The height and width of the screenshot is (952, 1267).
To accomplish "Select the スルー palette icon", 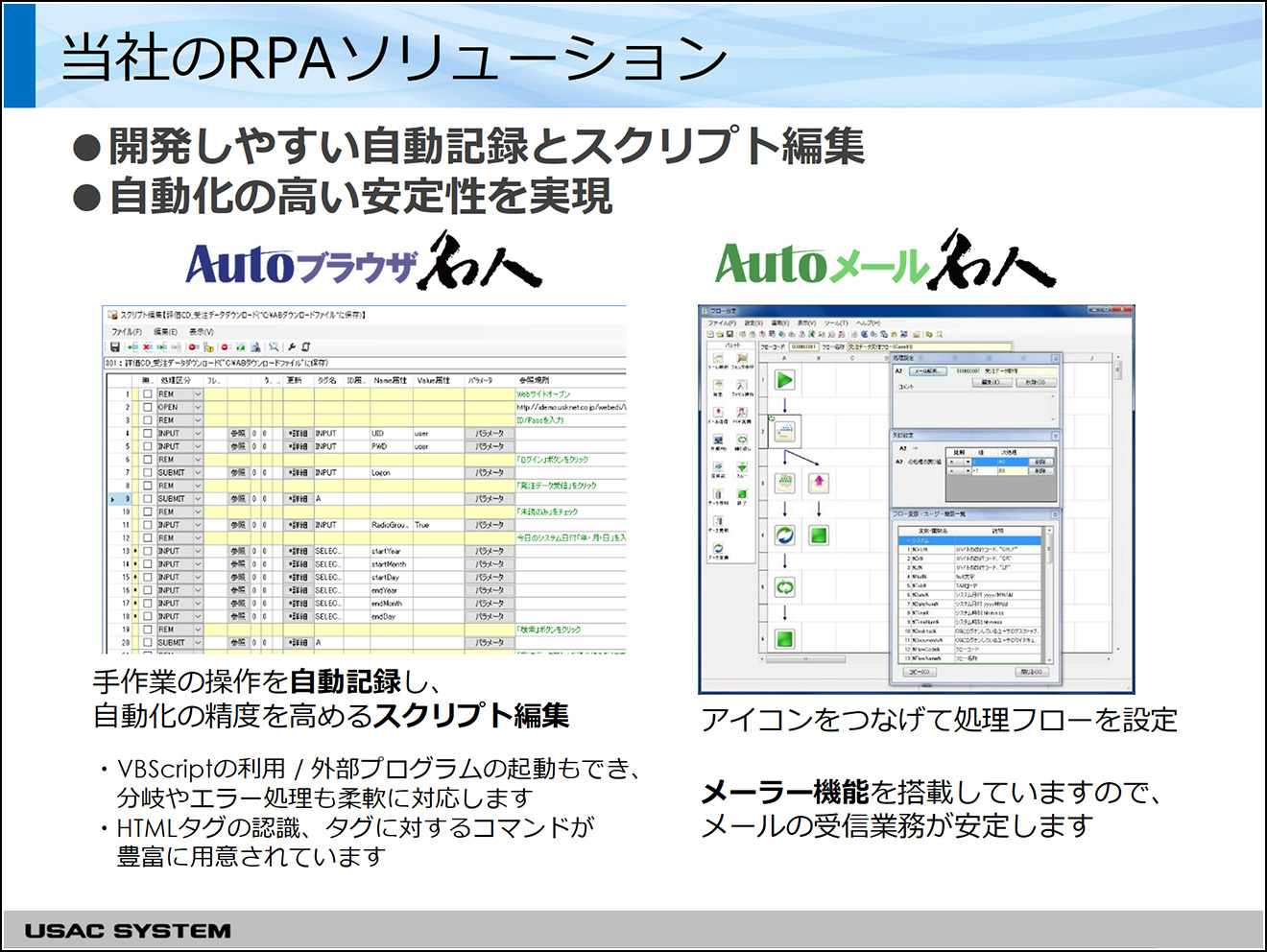I will (742, 466).
